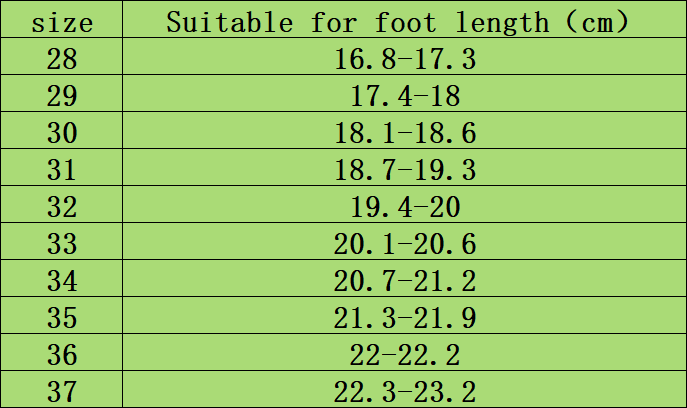Click the 16.8-17.3 foot length cell
This screenshot has width=687, height=408.
tap(404, 60)
